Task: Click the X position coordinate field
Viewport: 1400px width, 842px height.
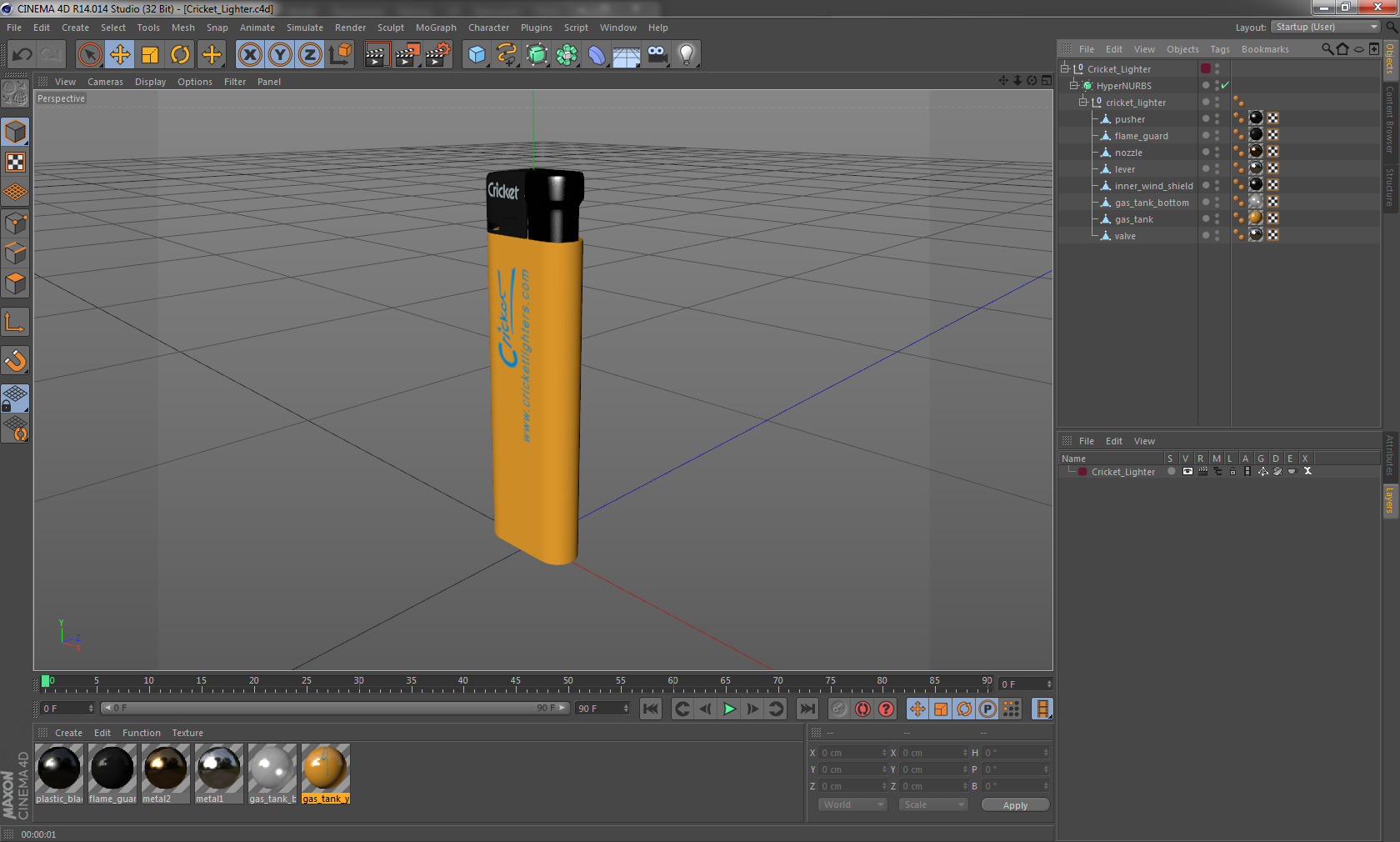Action: point(853,753)
